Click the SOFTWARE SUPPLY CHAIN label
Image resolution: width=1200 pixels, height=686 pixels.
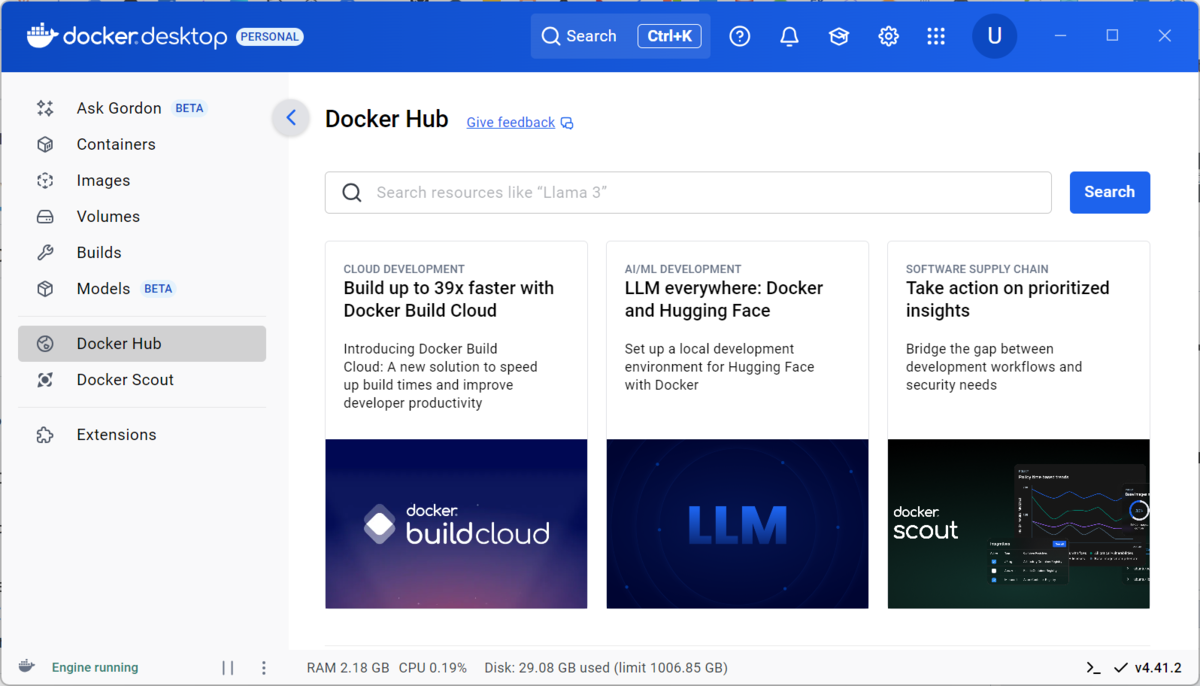(x=977, y=269)
